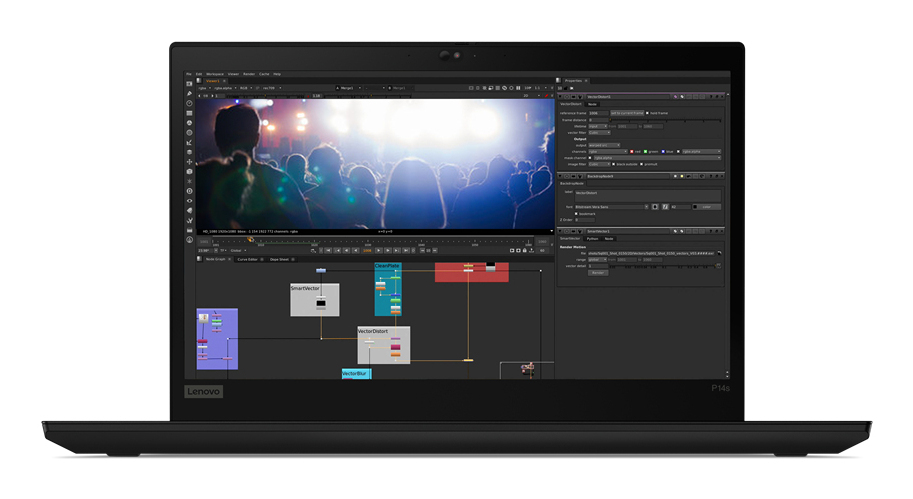Open the Merge nodes icon
Image resolution: width=913 pixels, height=499 pixels.
click(x=189, y=152)
